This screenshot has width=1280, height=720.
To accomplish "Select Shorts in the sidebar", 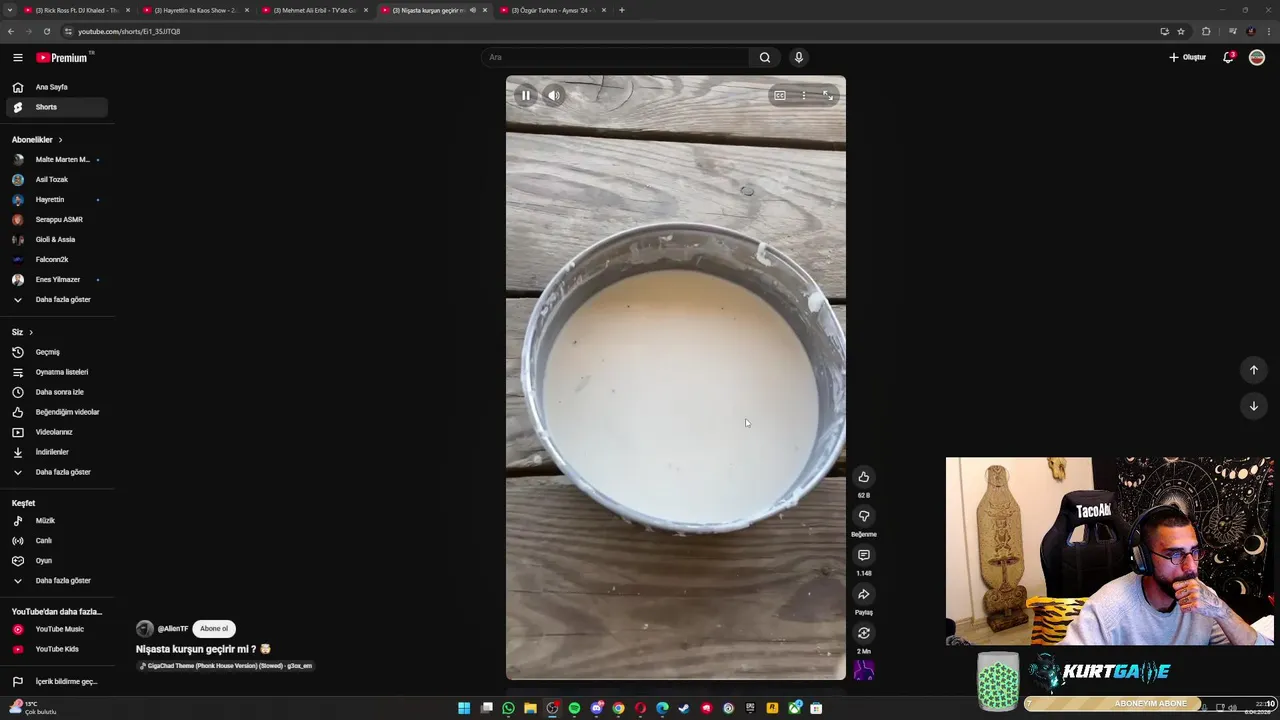I will 57,107.
